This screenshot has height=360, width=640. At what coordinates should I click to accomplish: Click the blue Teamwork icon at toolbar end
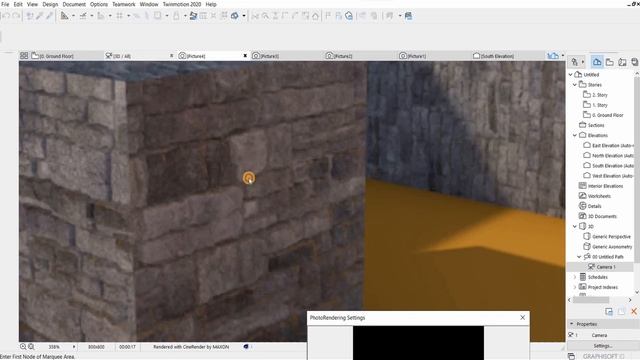coord(408,16)
